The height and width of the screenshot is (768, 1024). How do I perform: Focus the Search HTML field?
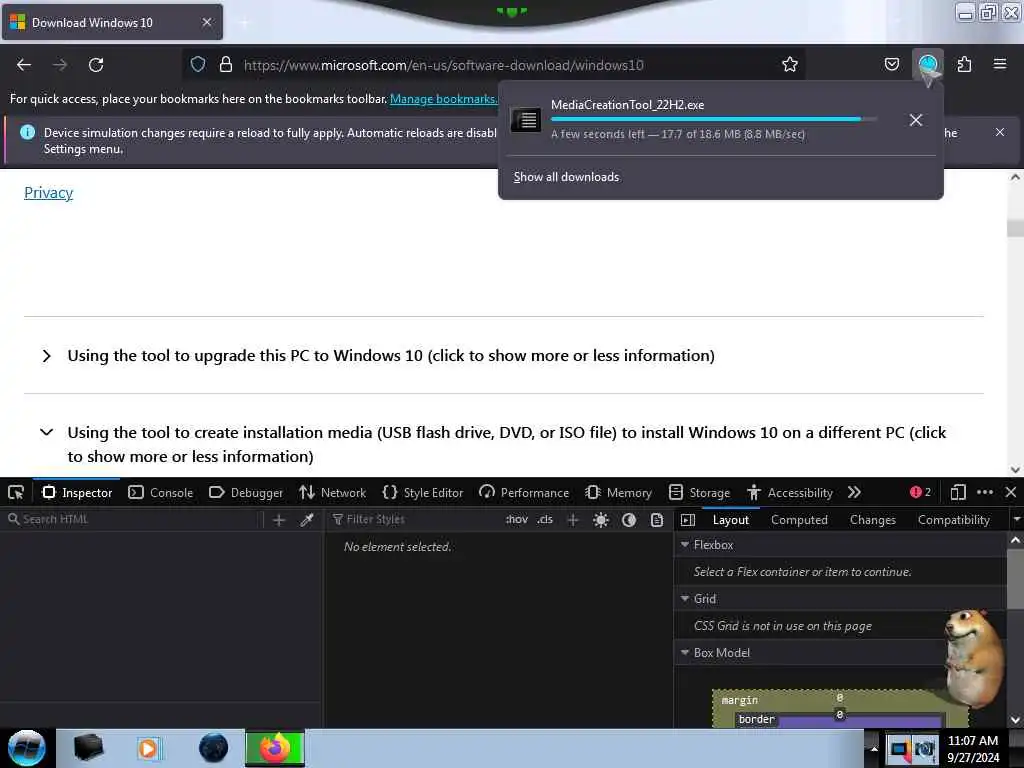[133, 519]
